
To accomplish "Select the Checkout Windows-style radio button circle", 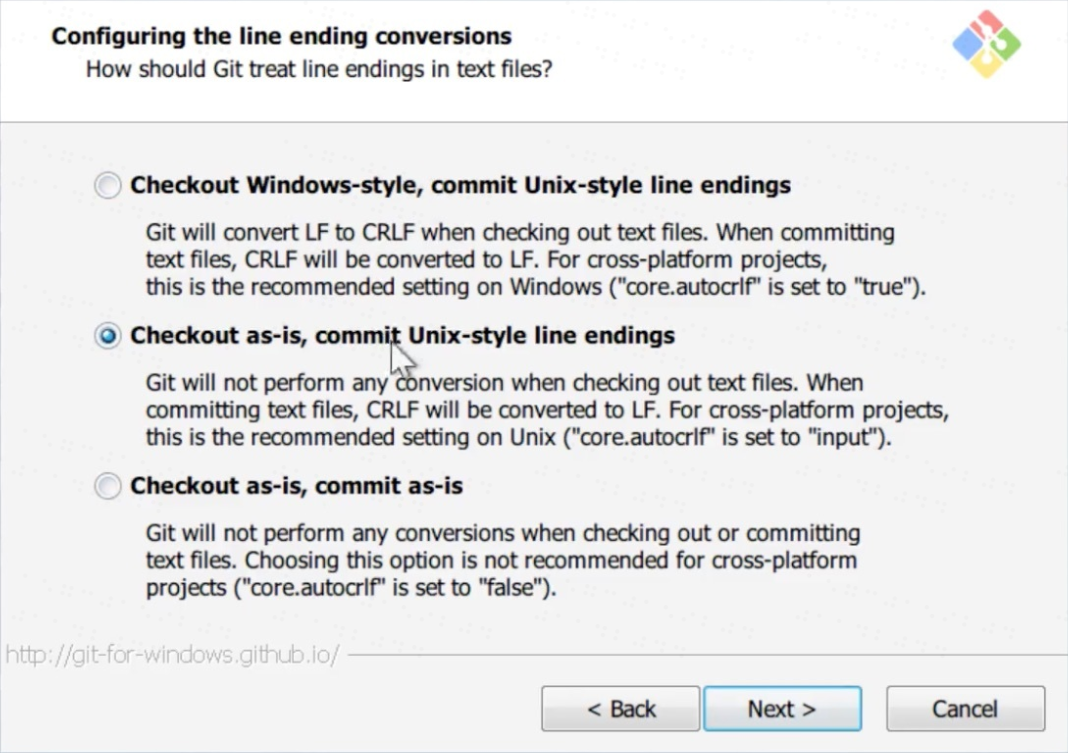I will 108,186.
